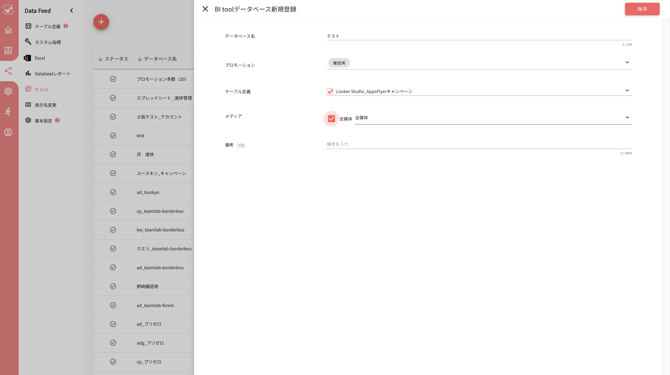Collapse the Data Feed panel chevron
670x375 pixels.
click(71, 10)
